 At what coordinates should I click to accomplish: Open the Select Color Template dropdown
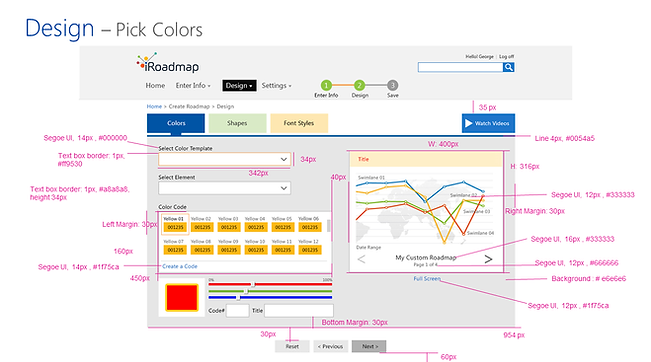[x=224, y=159]
